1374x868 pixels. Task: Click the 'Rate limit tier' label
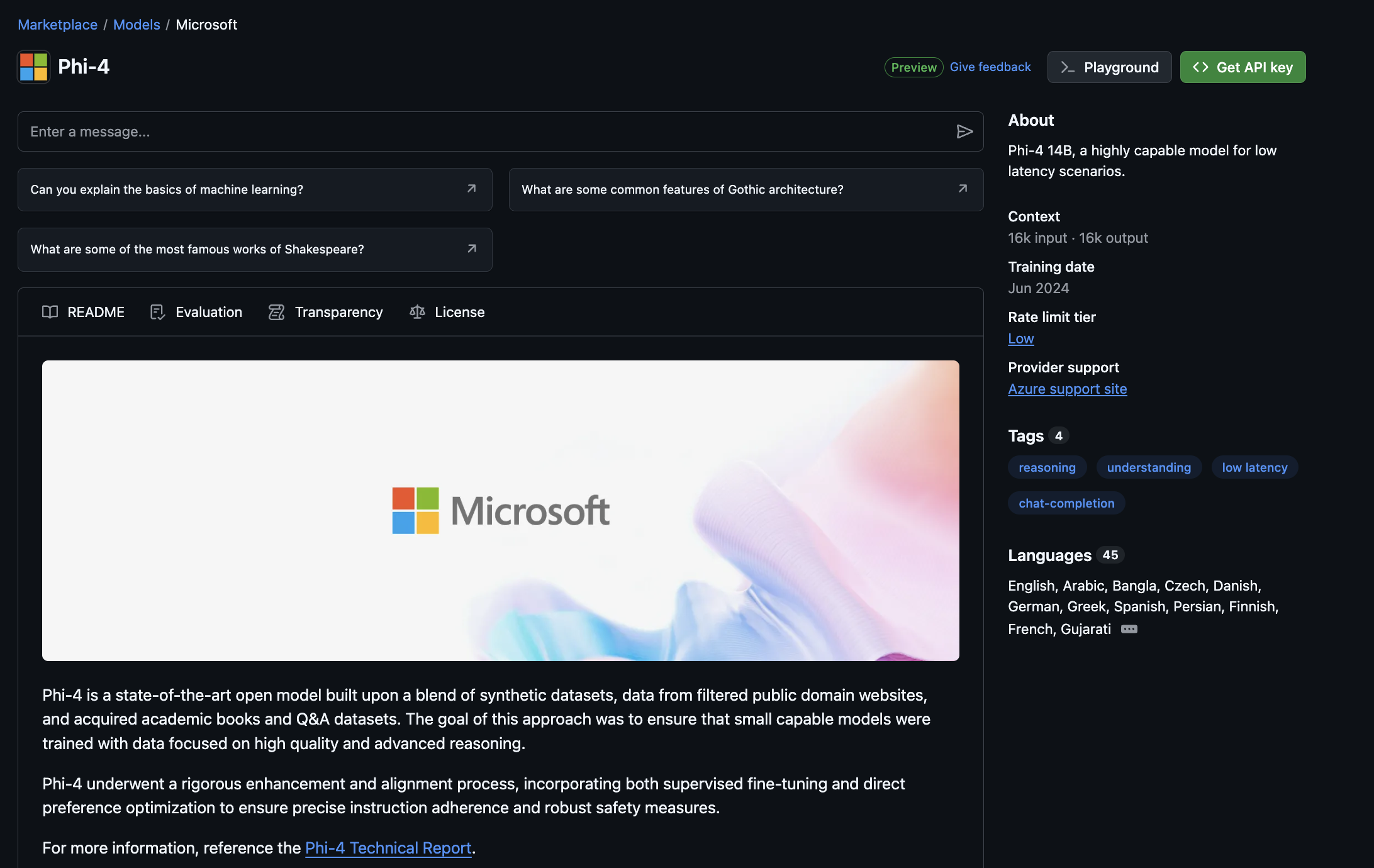coord(1051,317)
